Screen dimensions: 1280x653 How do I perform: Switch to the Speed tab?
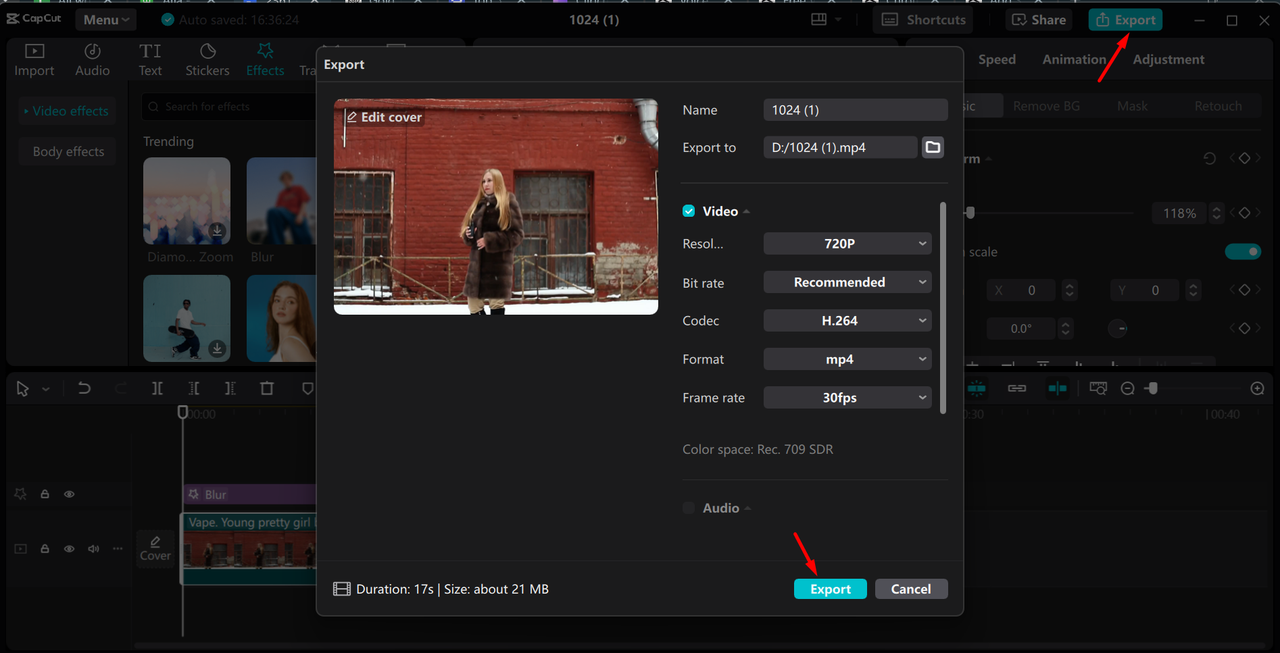tap(997, 59)
